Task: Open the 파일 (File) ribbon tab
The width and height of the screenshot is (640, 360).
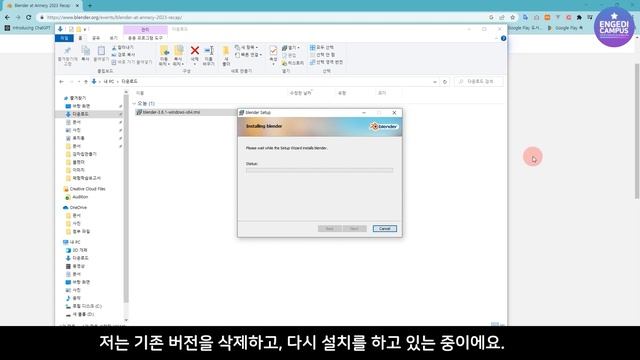Action: (64, 38)
